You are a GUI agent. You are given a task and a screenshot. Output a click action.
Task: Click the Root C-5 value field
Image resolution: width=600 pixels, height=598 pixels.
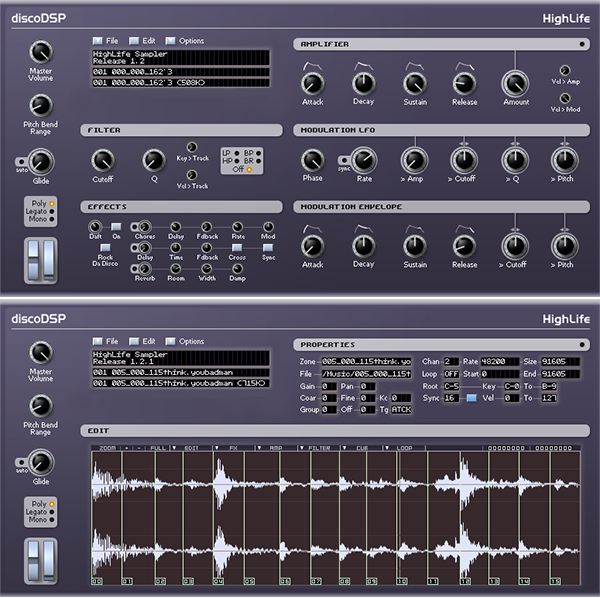point(451,386)
